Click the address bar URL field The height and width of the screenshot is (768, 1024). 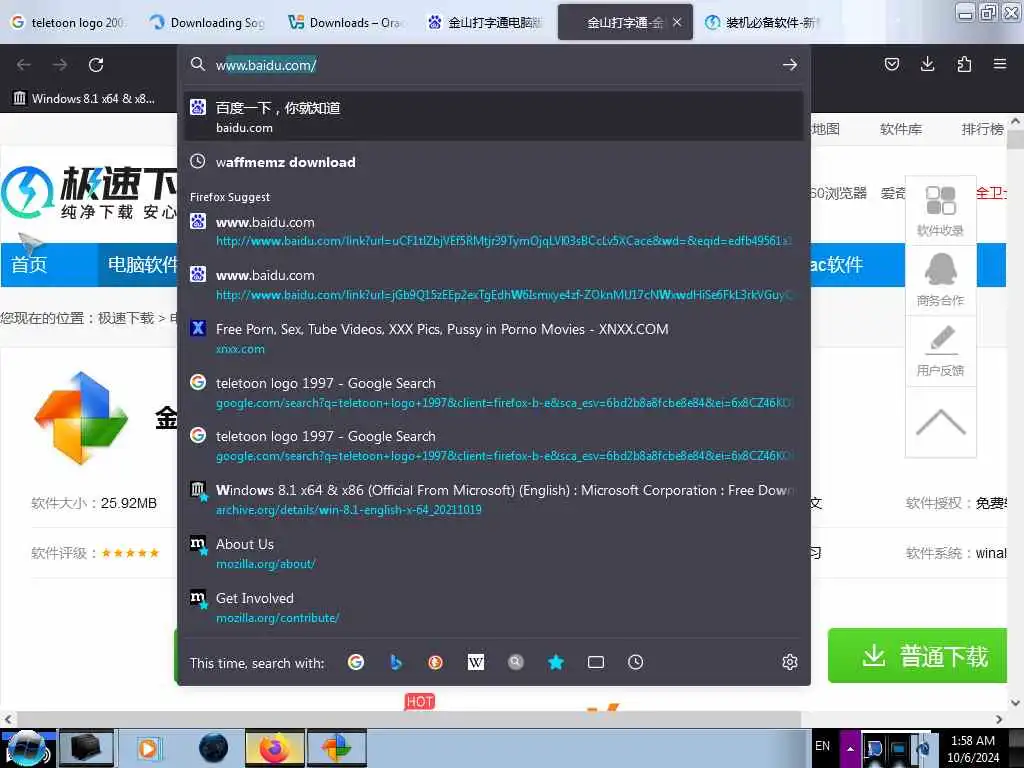point(493,65)
